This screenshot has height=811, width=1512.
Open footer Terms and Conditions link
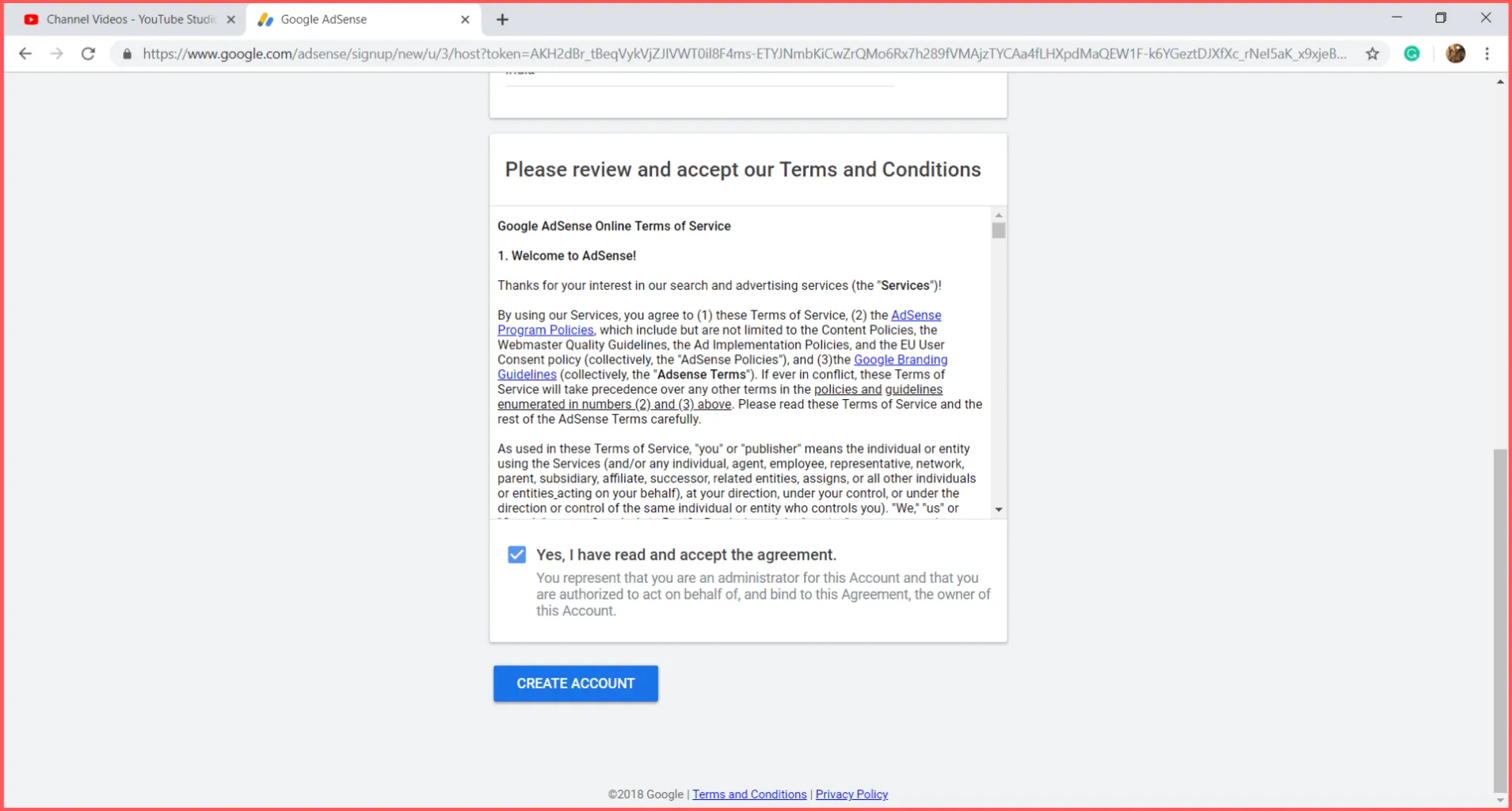coord(749,794)
